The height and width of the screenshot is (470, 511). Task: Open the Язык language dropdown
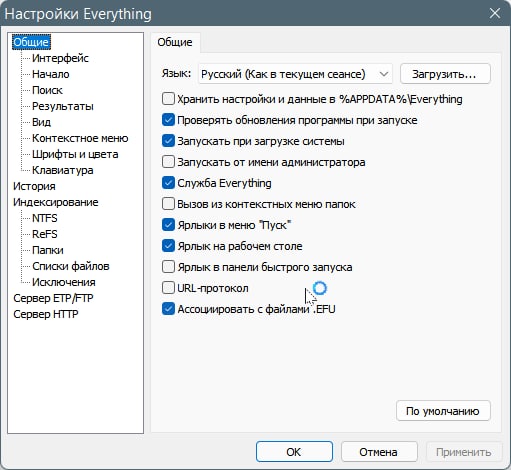pos(295,74)
